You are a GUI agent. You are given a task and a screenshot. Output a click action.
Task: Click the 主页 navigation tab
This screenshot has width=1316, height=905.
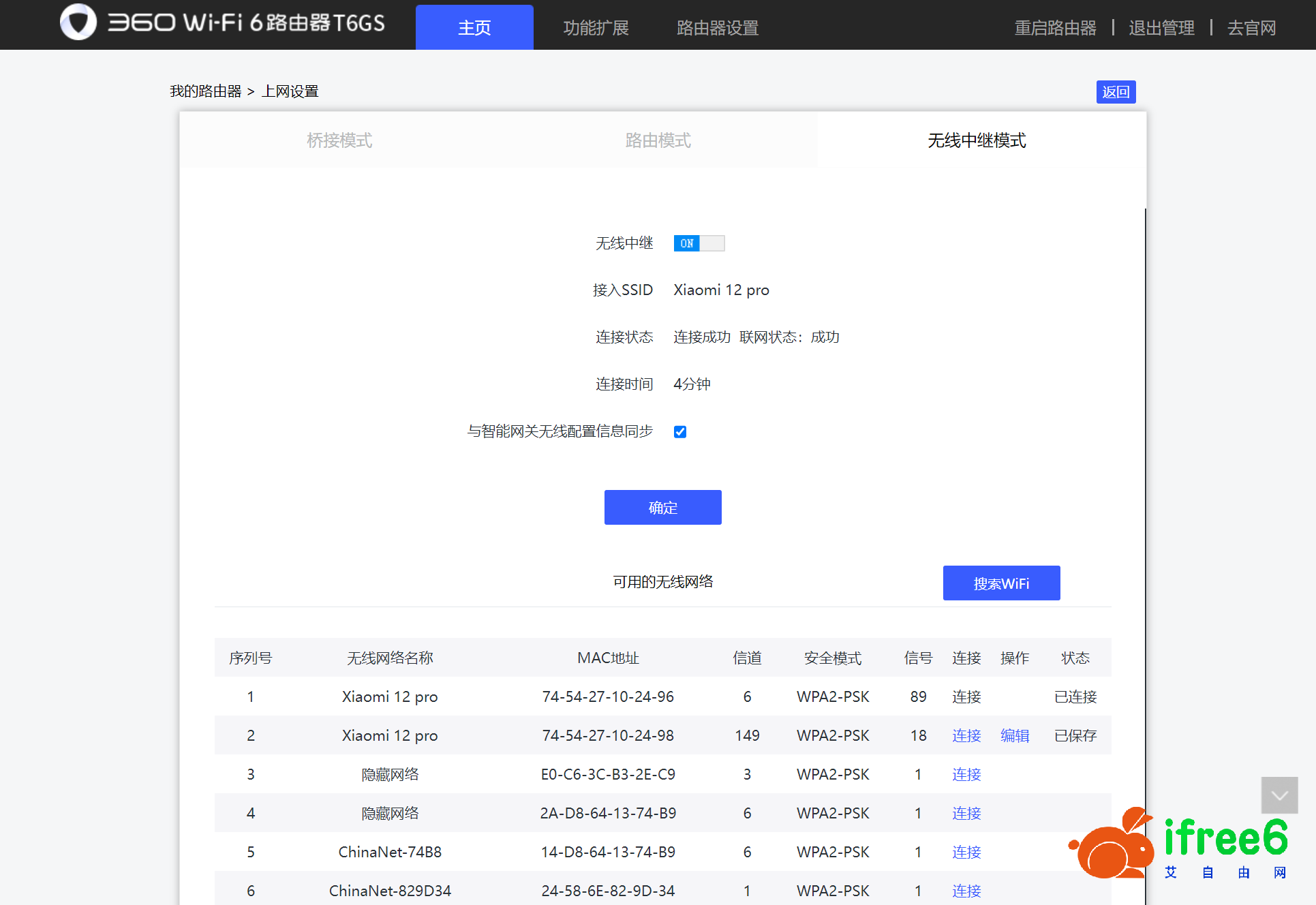[x=474, y=28]
